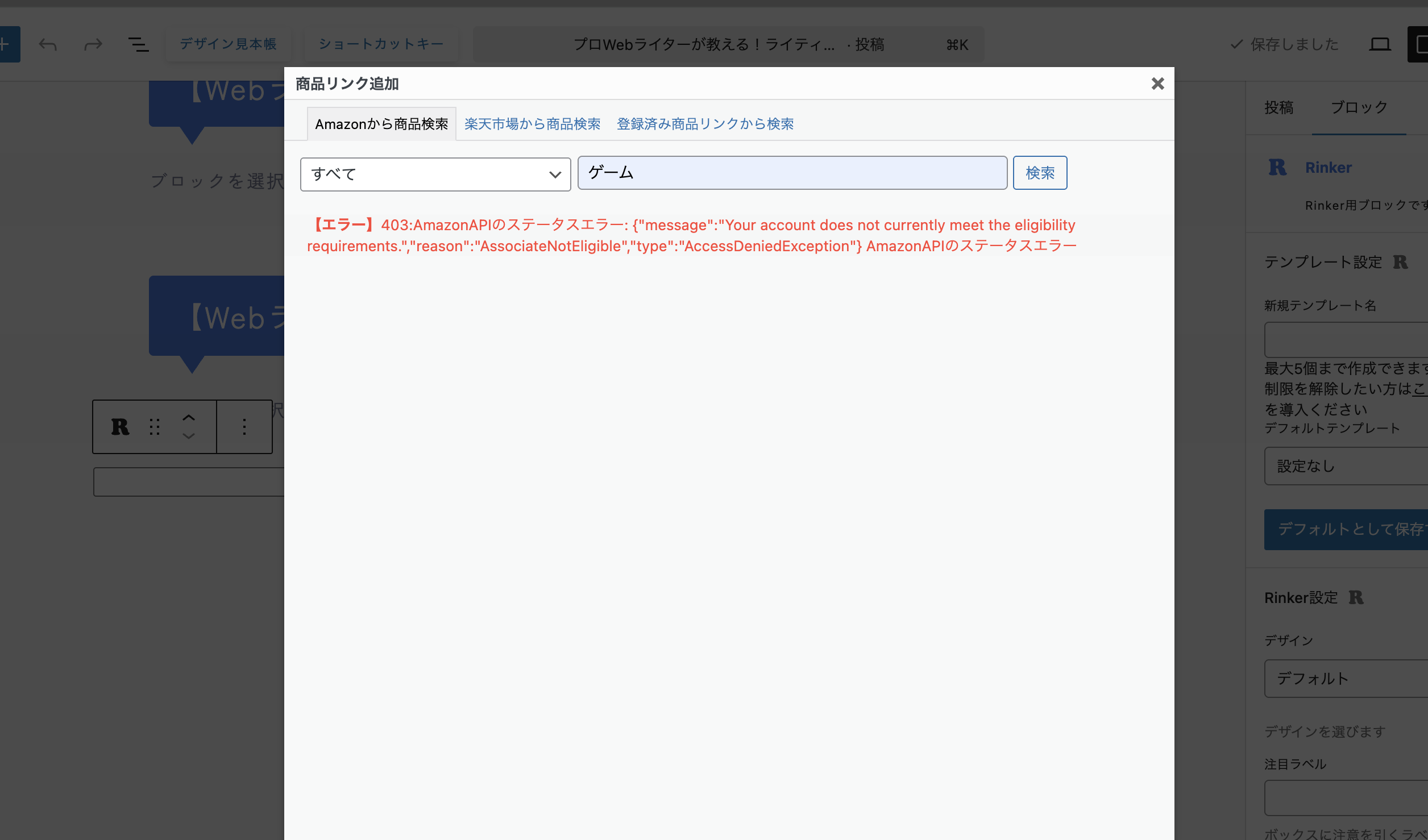Open block options three-dot menu
Screen dimensions: 1428x840
pos(244,427)
